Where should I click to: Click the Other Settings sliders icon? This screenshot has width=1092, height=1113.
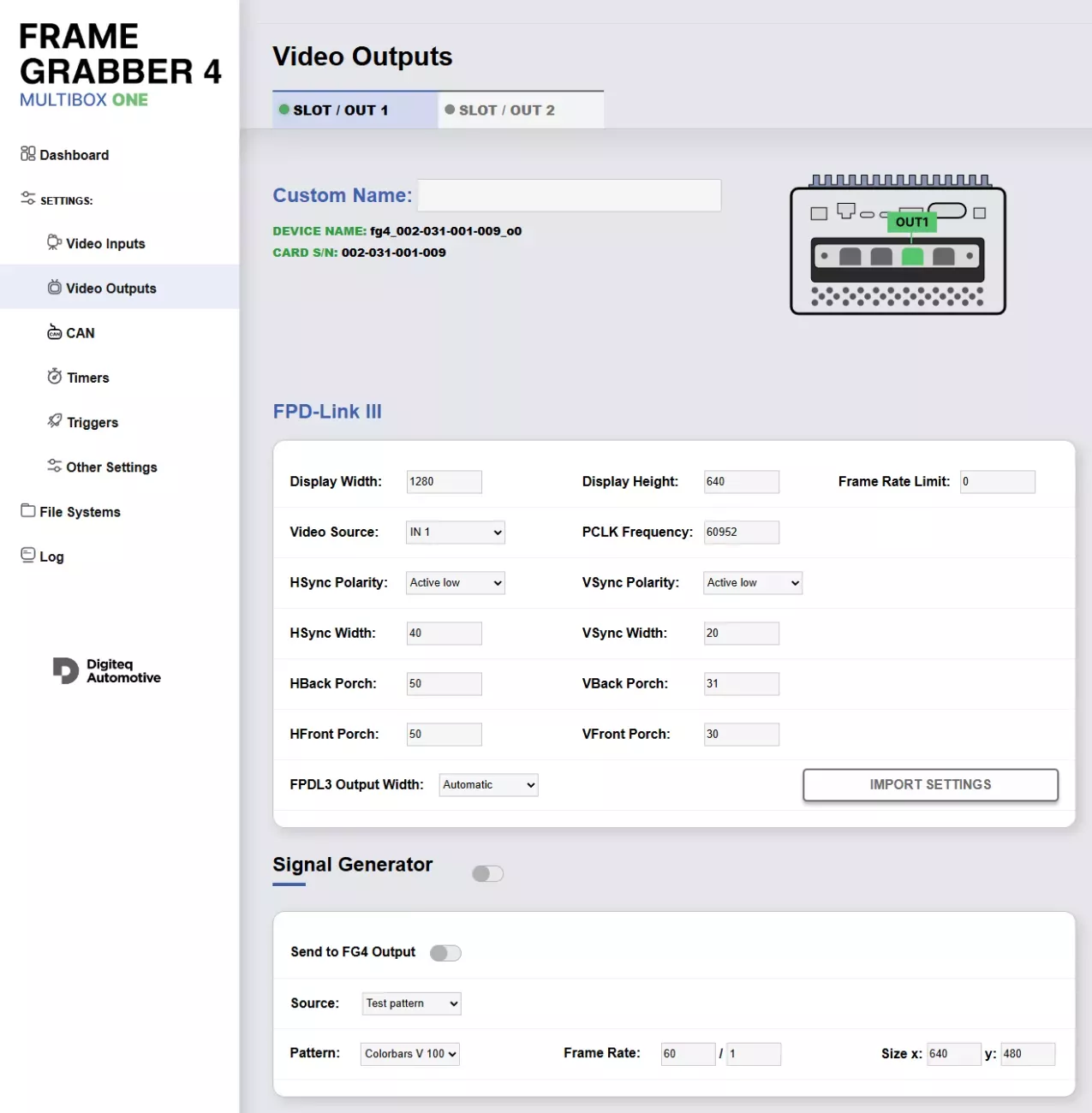(x=54, y=466)
